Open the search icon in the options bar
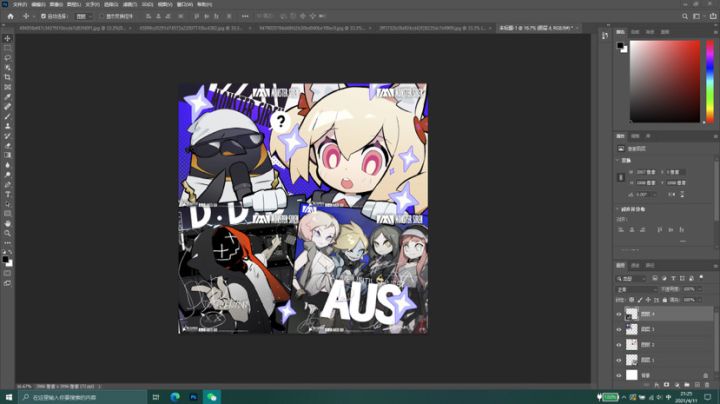Screen dimensions: 720x404 [x=685, y=16]
